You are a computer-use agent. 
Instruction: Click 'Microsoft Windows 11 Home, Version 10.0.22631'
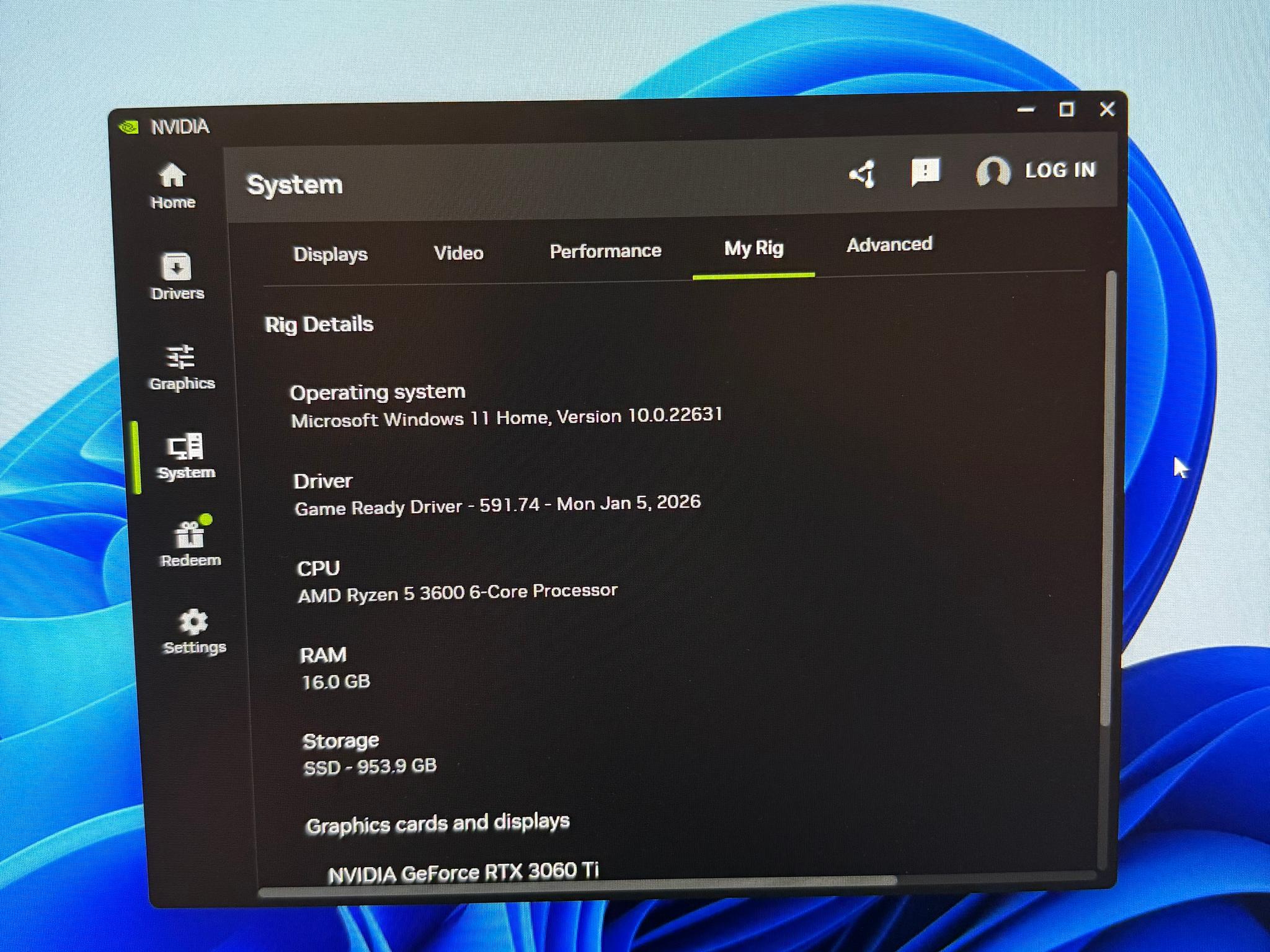tap(507, 418)
